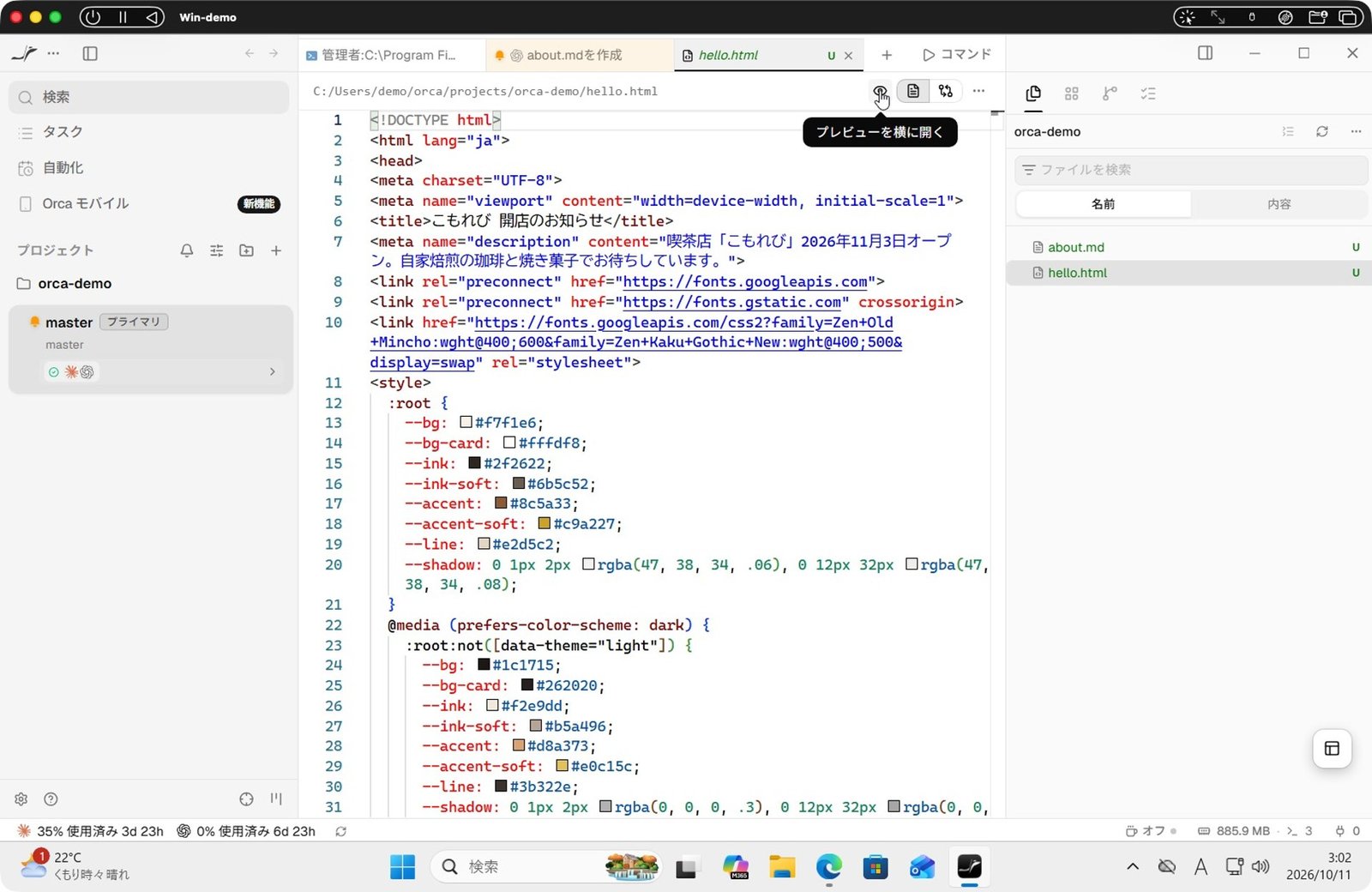The height and width of the screenshot is (892, 1372).
Task: Refresh the orca-demo file list
Action: (x=1322, y=131)
